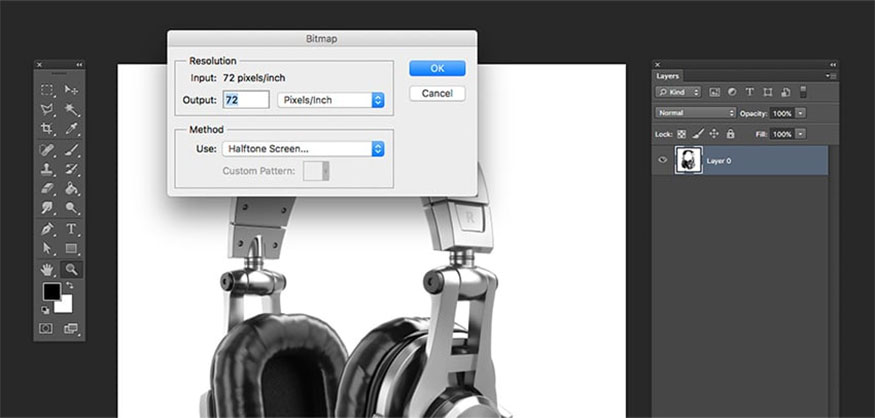Lock all layer attributes

730,134
